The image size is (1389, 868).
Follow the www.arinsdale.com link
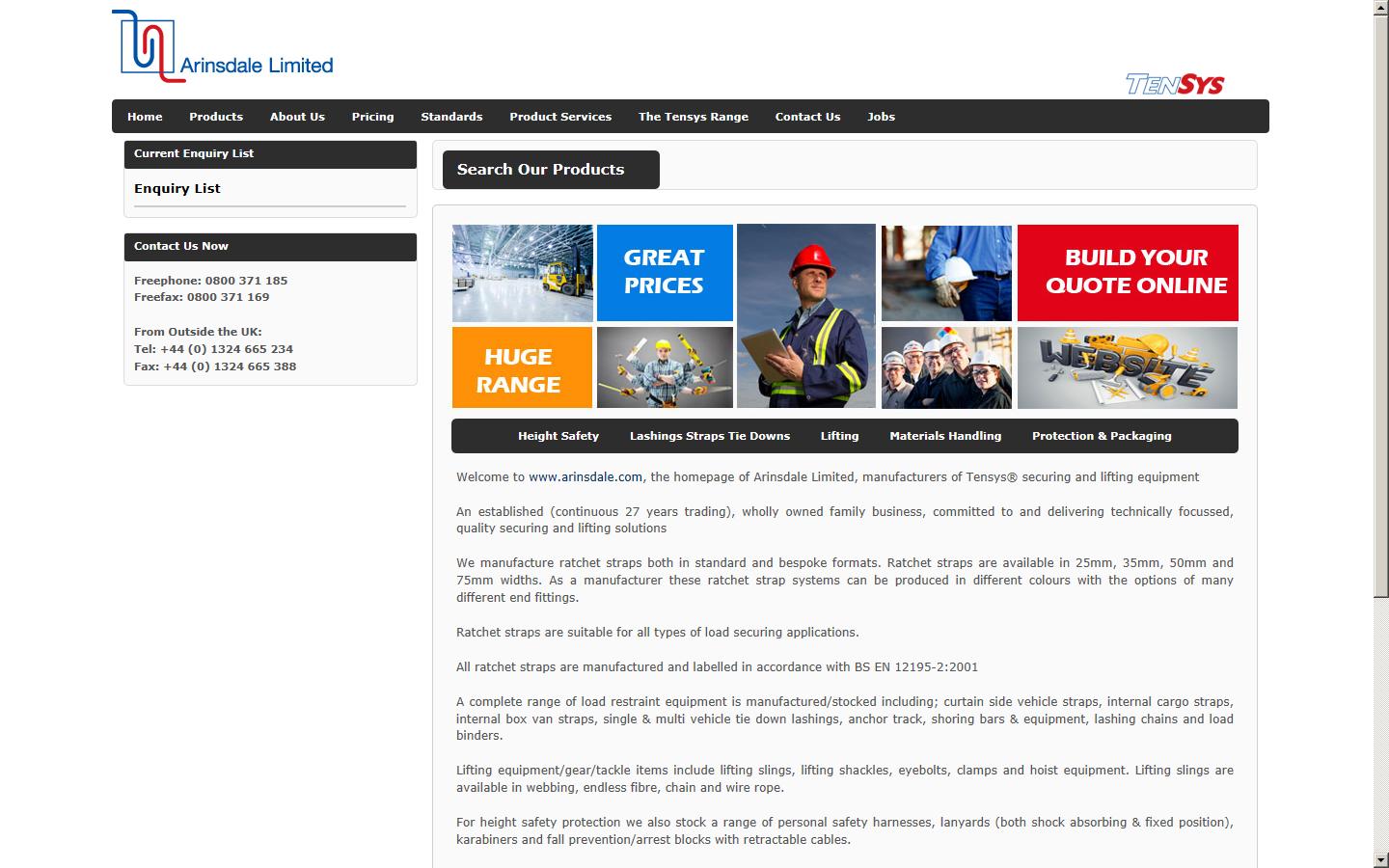[585, 477]
